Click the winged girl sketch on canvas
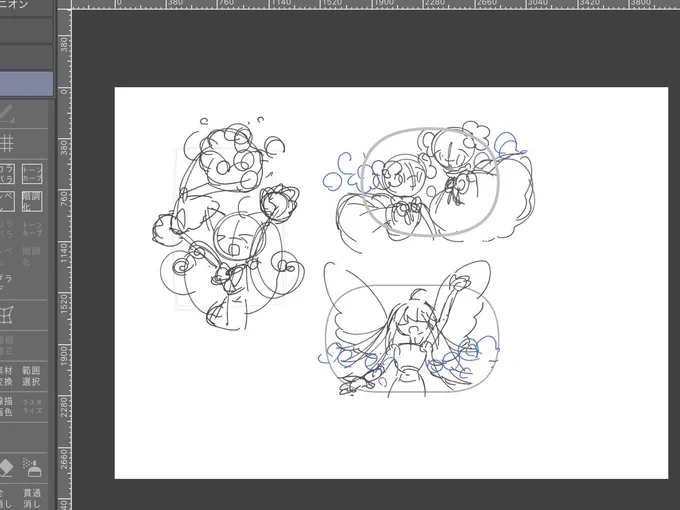 pyautogui.click(x=410, y=328)
